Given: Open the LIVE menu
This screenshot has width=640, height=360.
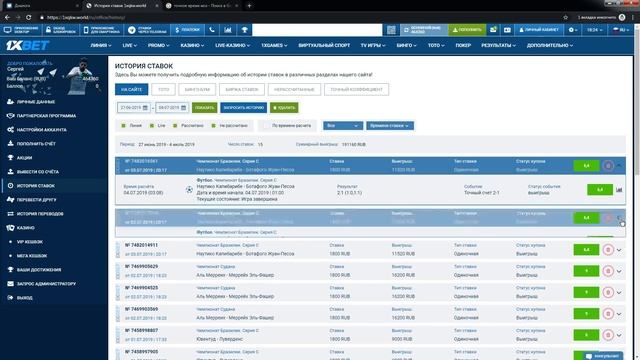Looking at the screenshot, I should 130,45.
